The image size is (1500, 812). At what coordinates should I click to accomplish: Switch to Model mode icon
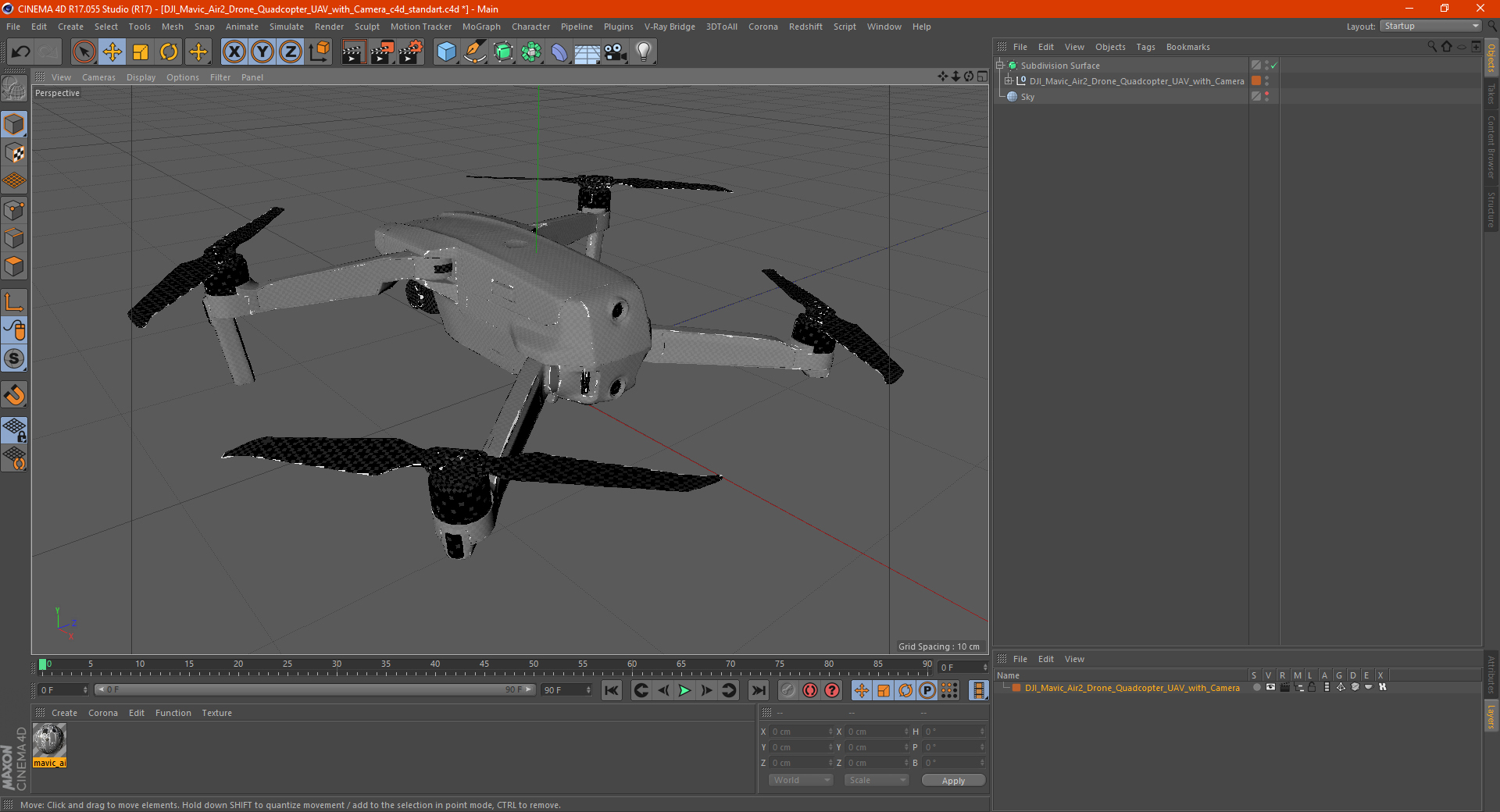click(14, 124)
